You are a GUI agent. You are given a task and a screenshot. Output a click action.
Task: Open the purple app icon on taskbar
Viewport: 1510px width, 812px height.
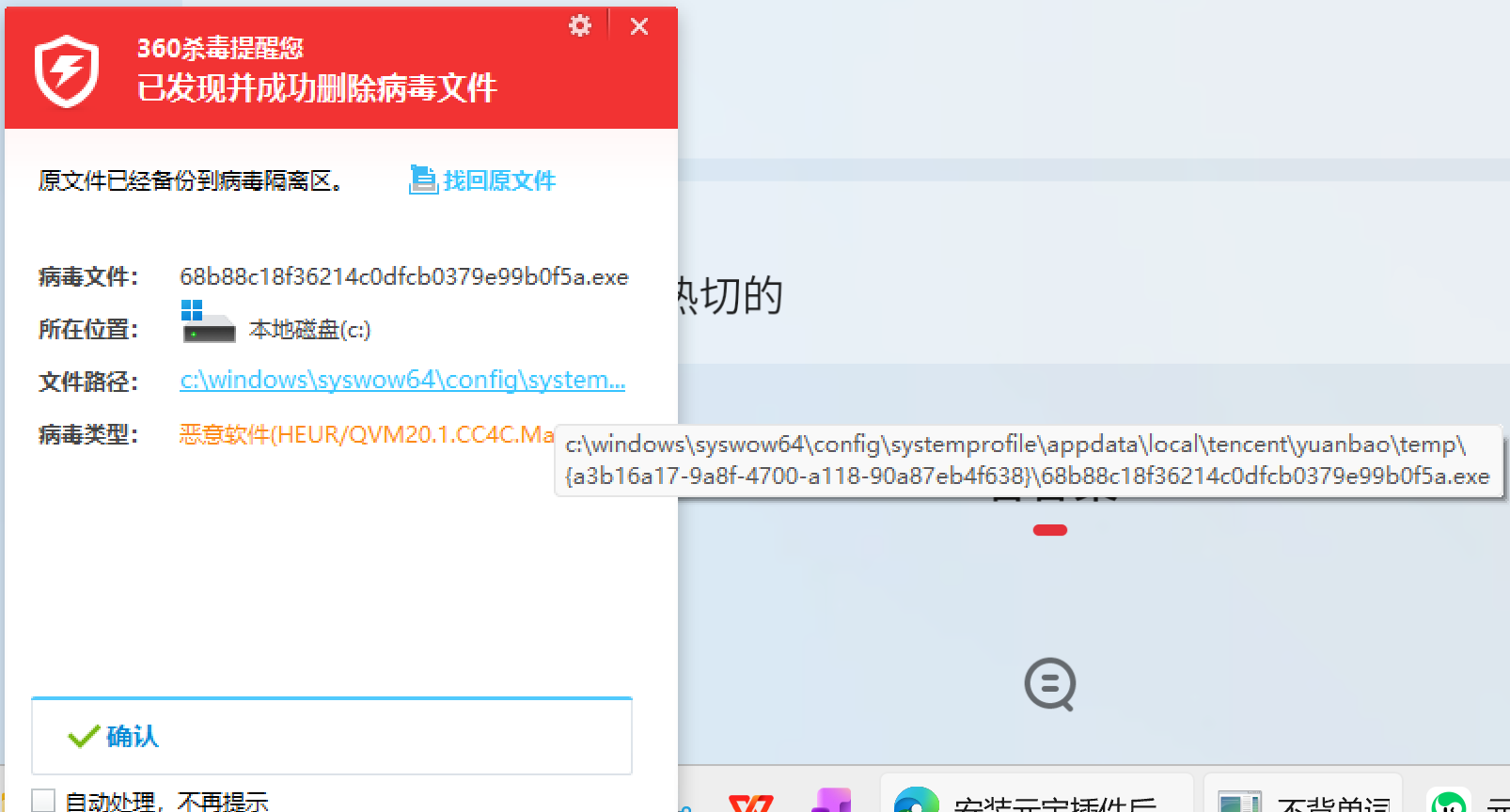pos(831,800)
